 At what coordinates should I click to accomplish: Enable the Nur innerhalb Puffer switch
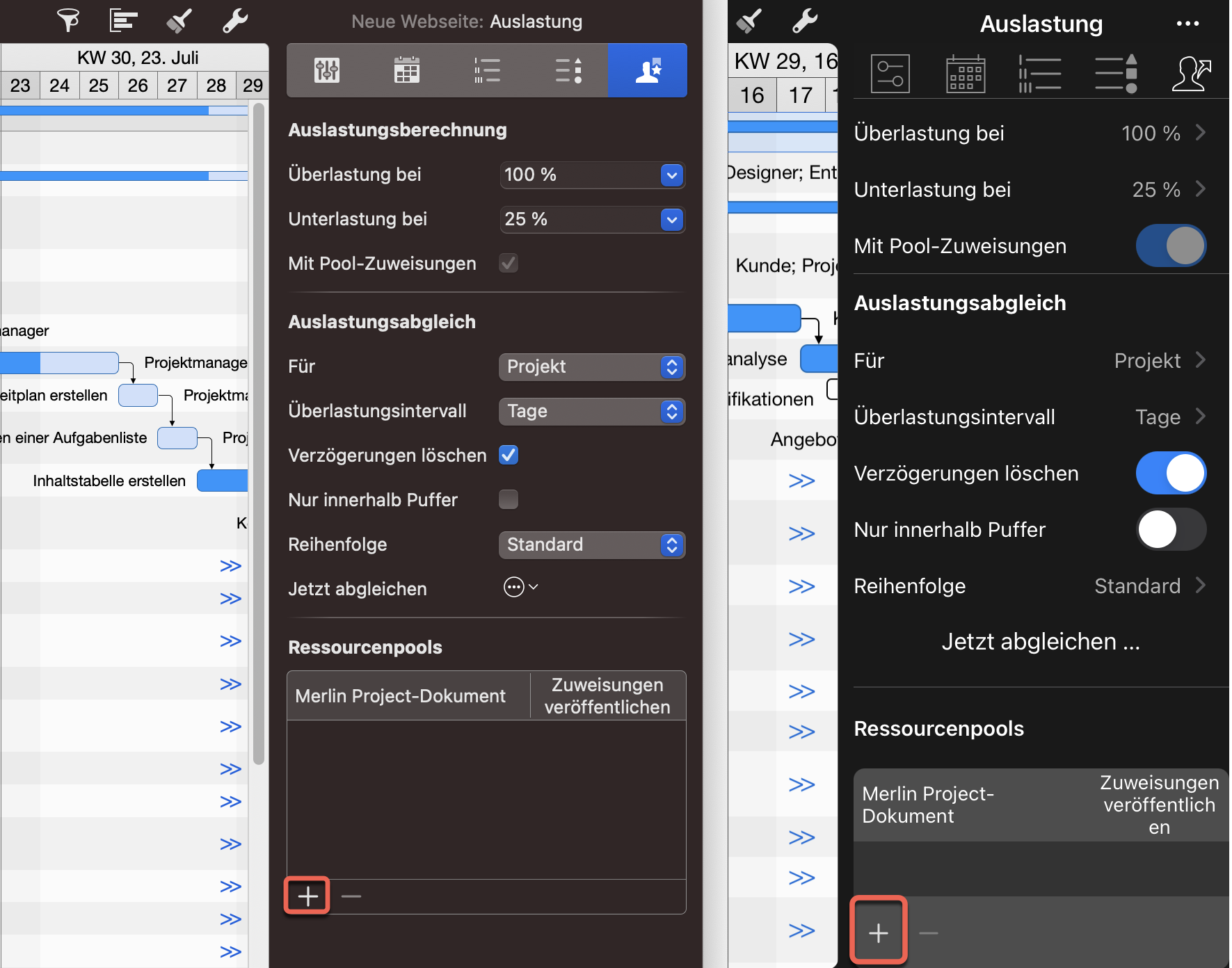pos(1171,529)
